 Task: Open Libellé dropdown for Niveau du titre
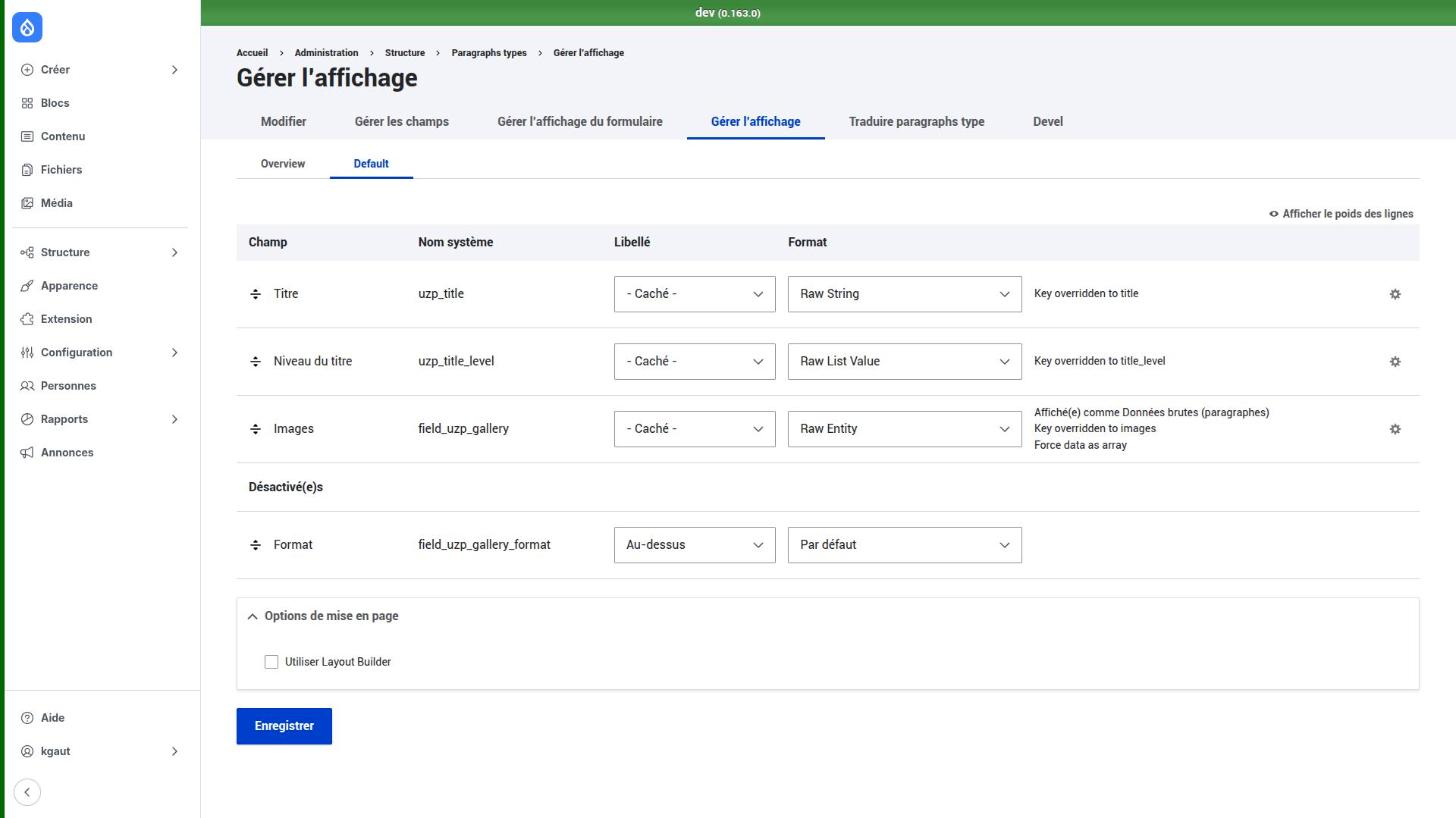[694, 361]
